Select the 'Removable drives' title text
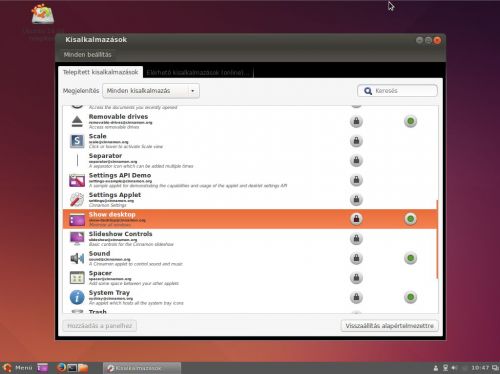 point(118,117)
